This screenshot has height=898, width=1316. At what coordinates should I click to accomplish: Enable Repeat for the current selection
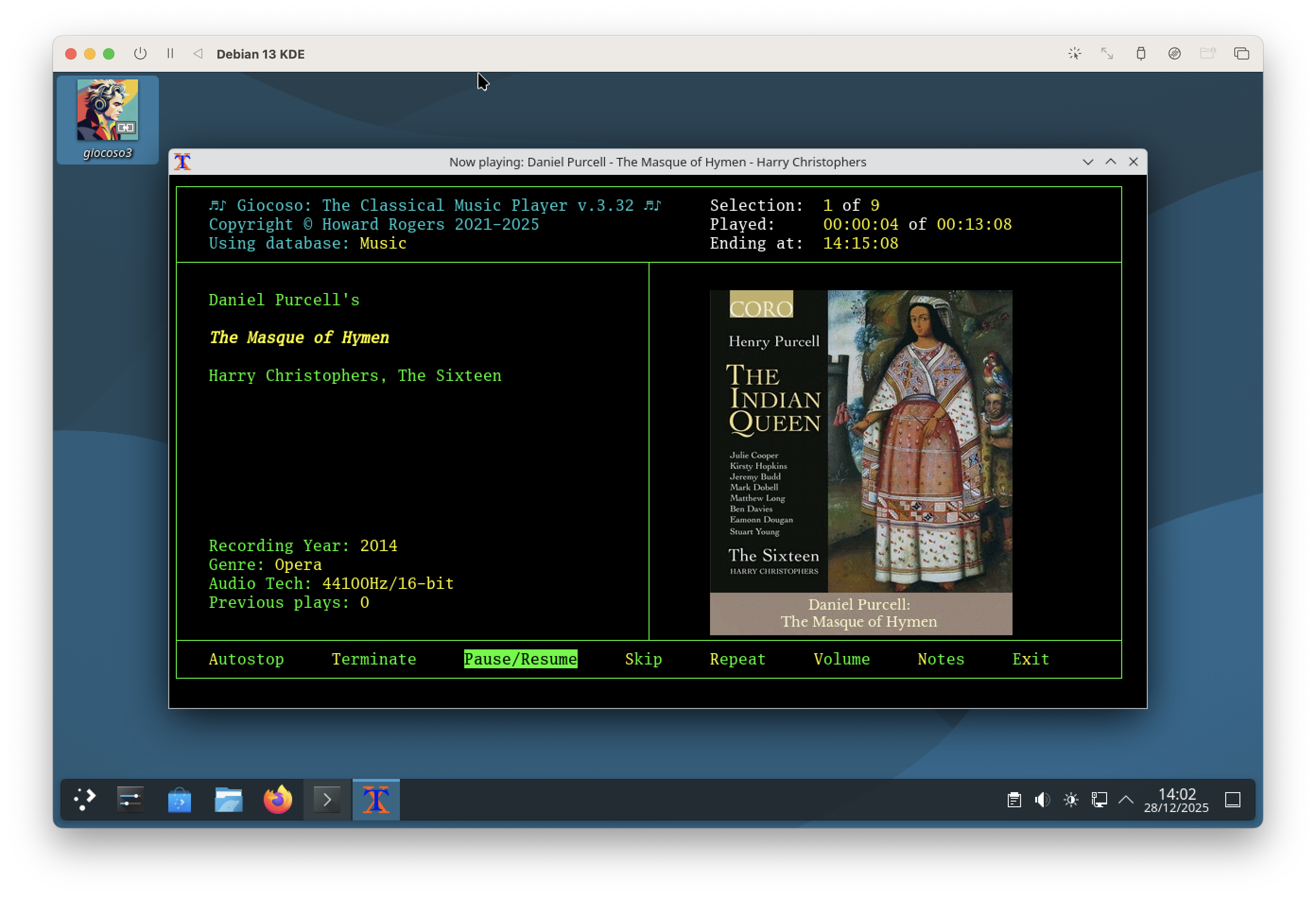737,658
